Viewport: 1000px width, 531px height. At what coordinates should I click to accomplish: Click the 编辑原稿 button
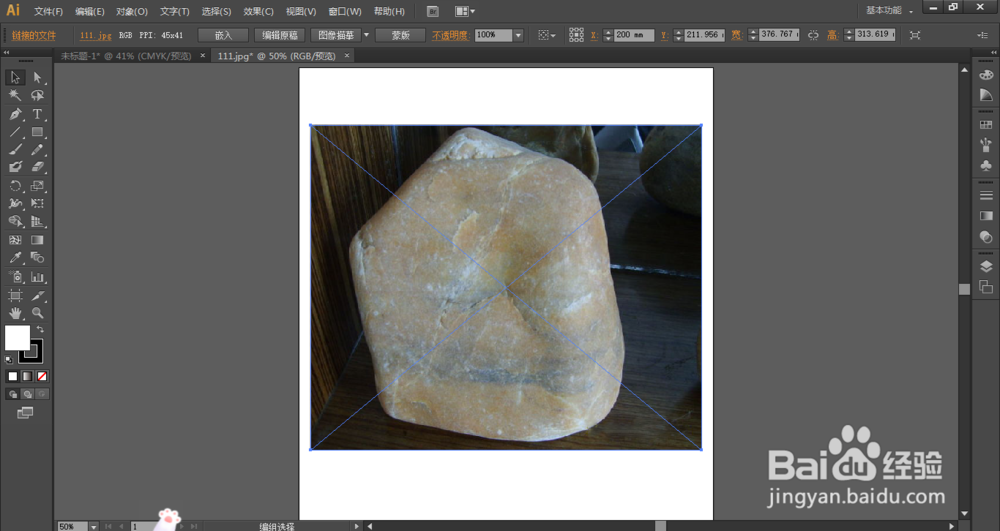click(x=280, y=35)
